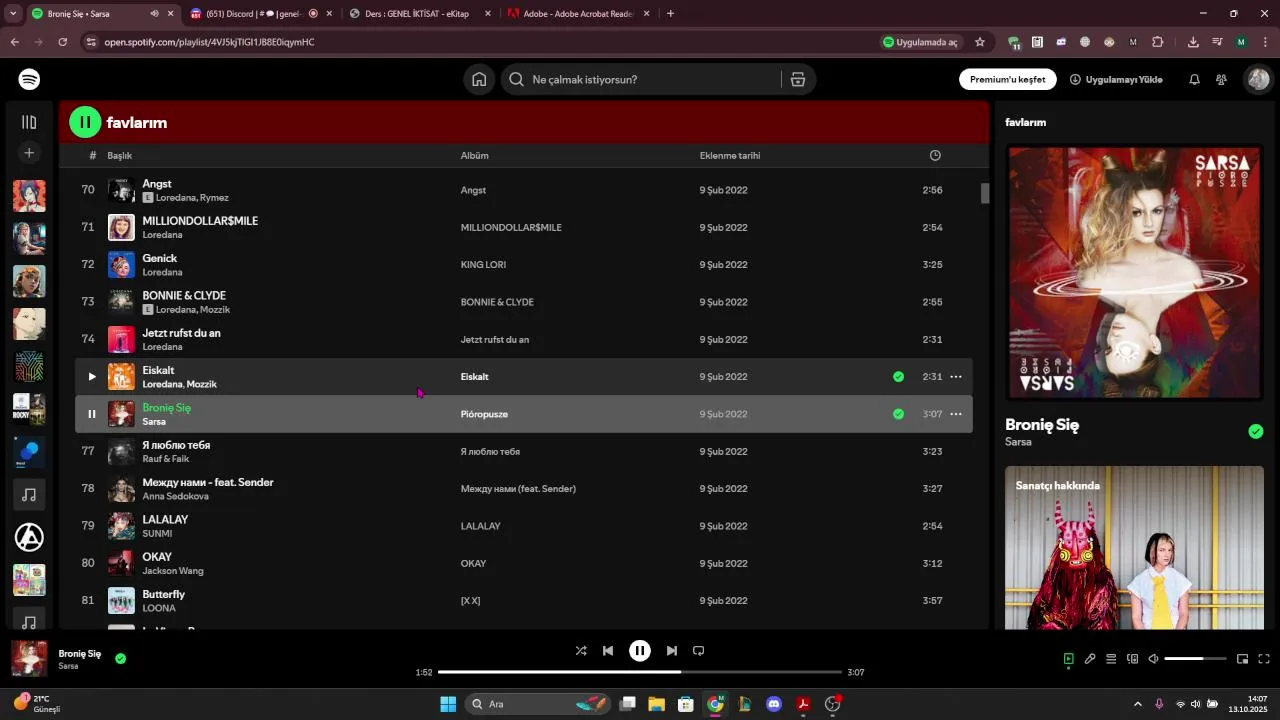Pause Bronię Się using its row pause icon

pos(91,414)
